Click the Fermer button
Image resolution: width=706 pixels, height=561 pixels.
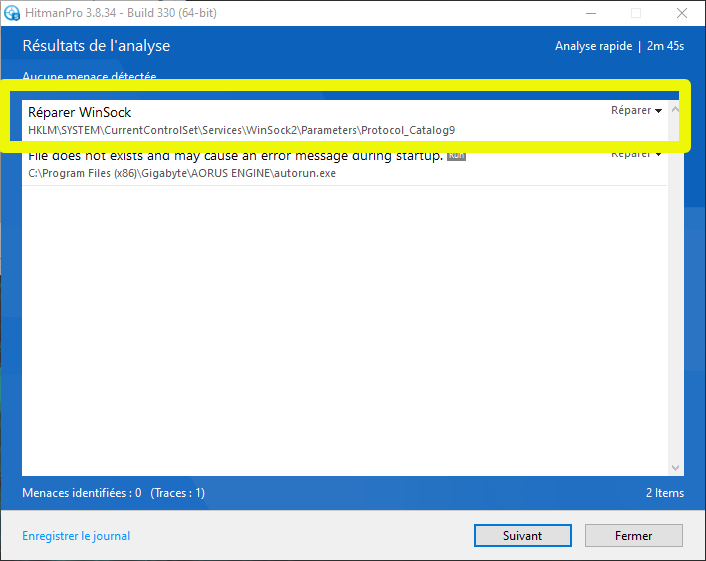[x=634, y=535]
